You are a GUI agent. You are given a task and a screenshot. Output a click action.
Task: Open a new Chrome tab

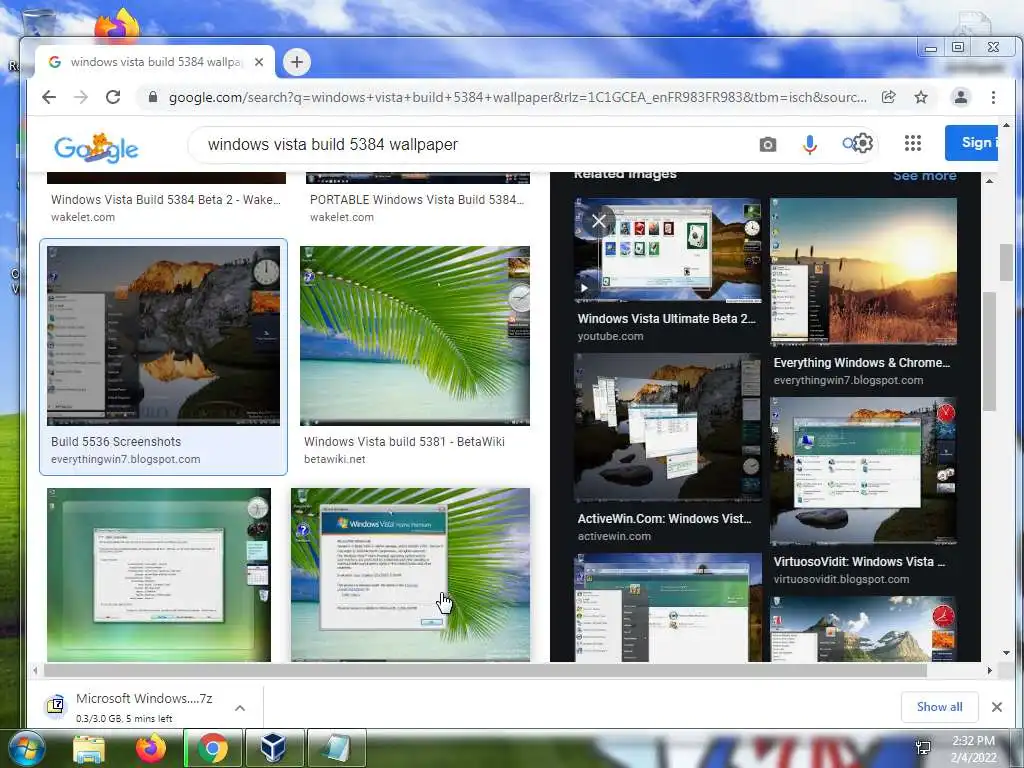(x=296, y=62)
